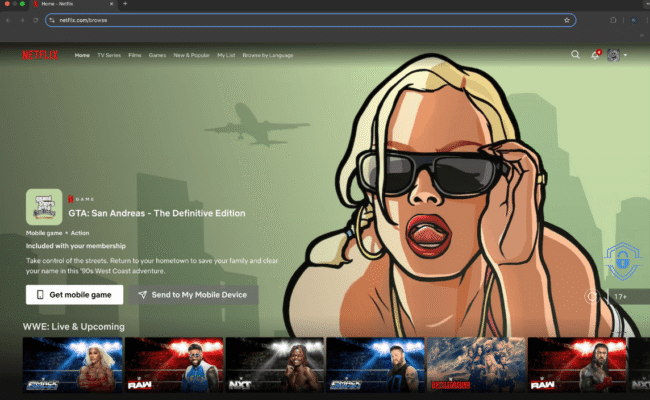Open a new browser tab with plus
The image size is (650, 400).
coord(125,4)
